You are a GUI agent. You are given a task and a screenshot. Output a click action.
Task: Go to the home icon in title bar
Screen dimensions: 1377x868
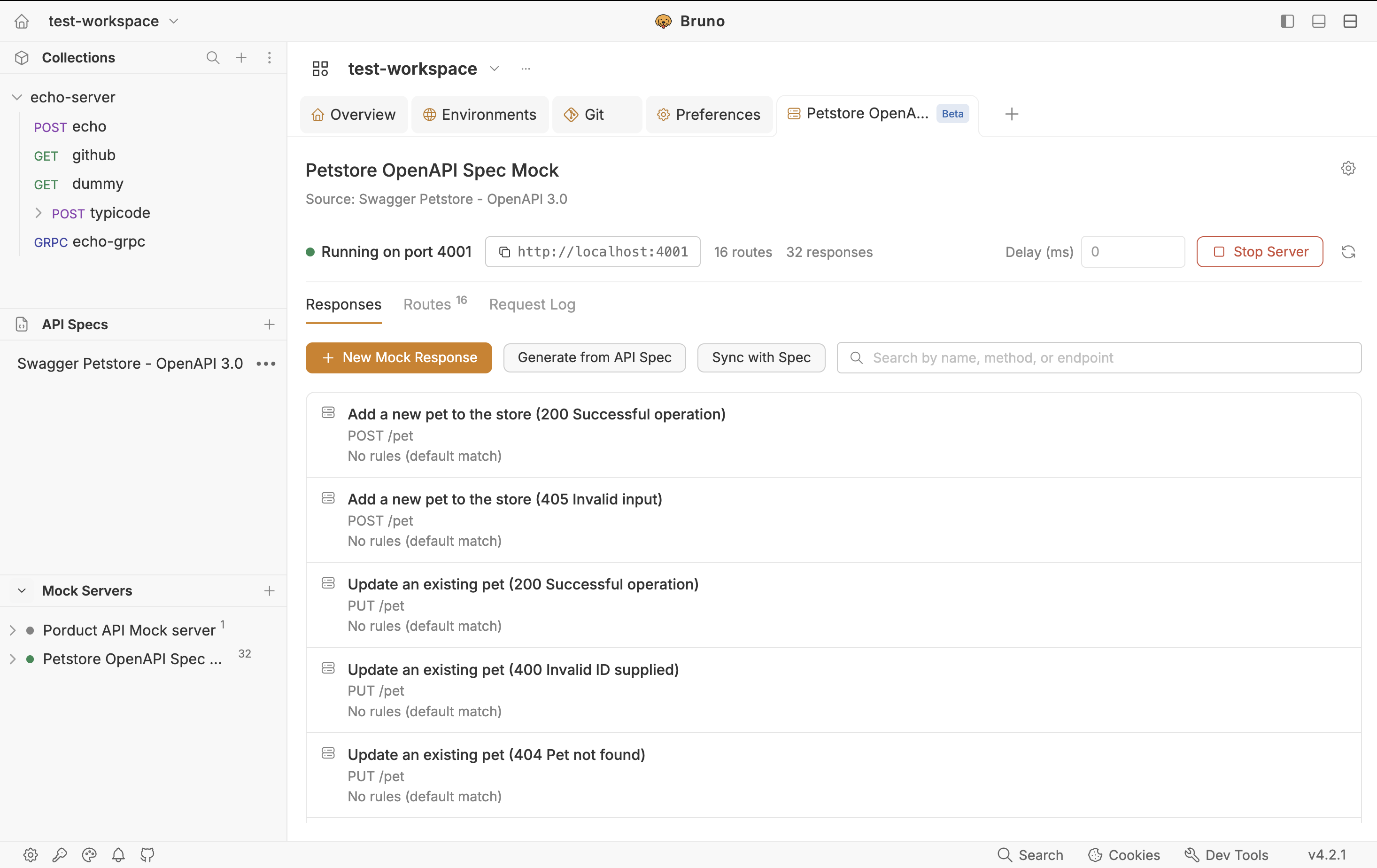22,21
